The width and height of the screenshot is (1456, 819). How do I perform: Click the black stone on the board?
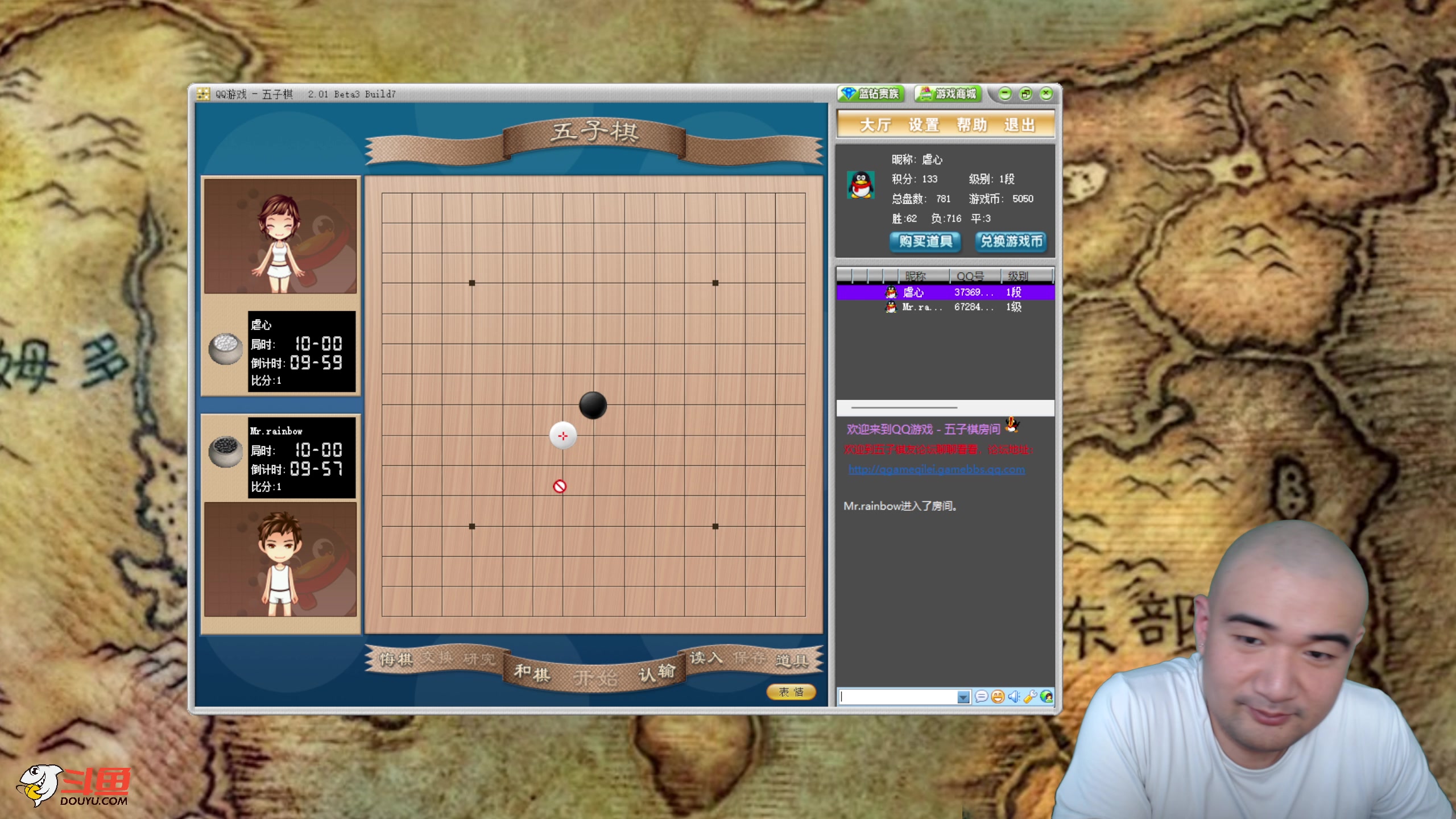coord(593,405)
